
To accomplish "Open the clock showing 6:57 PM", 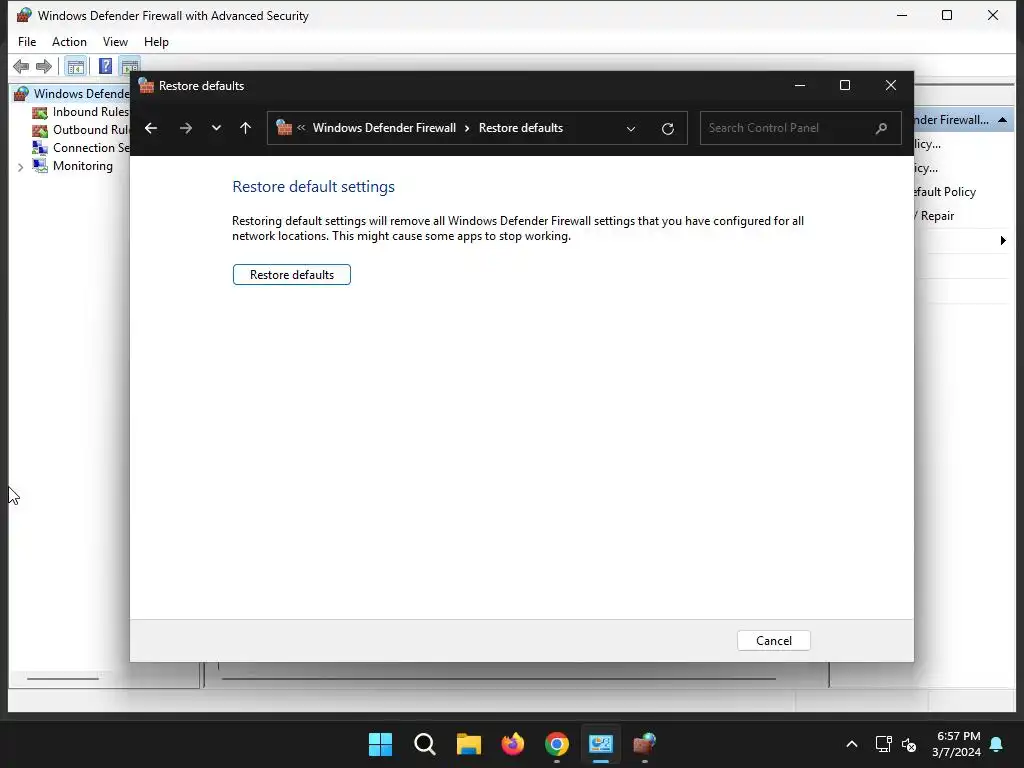I will coord(956,744).
